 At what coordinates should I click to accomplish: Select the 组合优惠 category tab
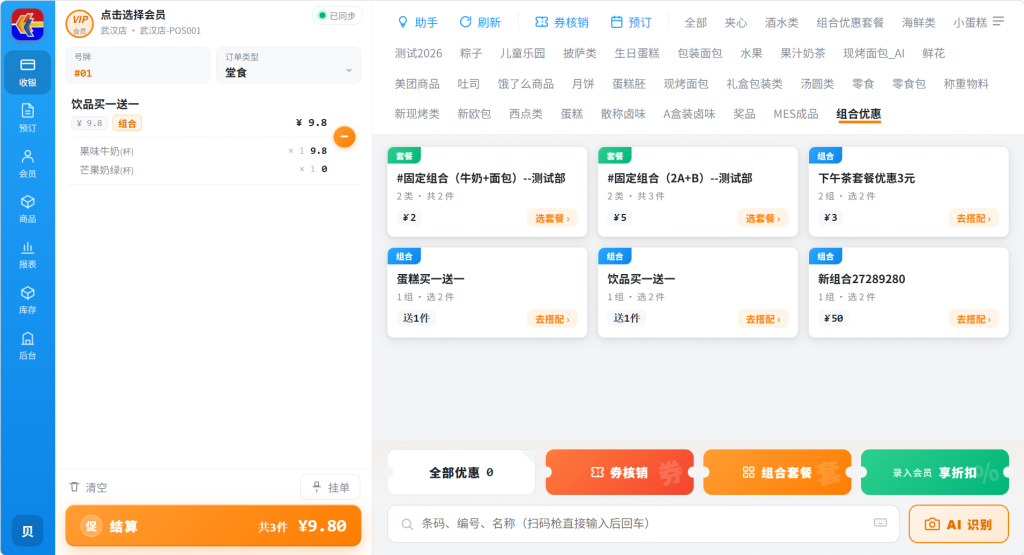click(859, 114)
